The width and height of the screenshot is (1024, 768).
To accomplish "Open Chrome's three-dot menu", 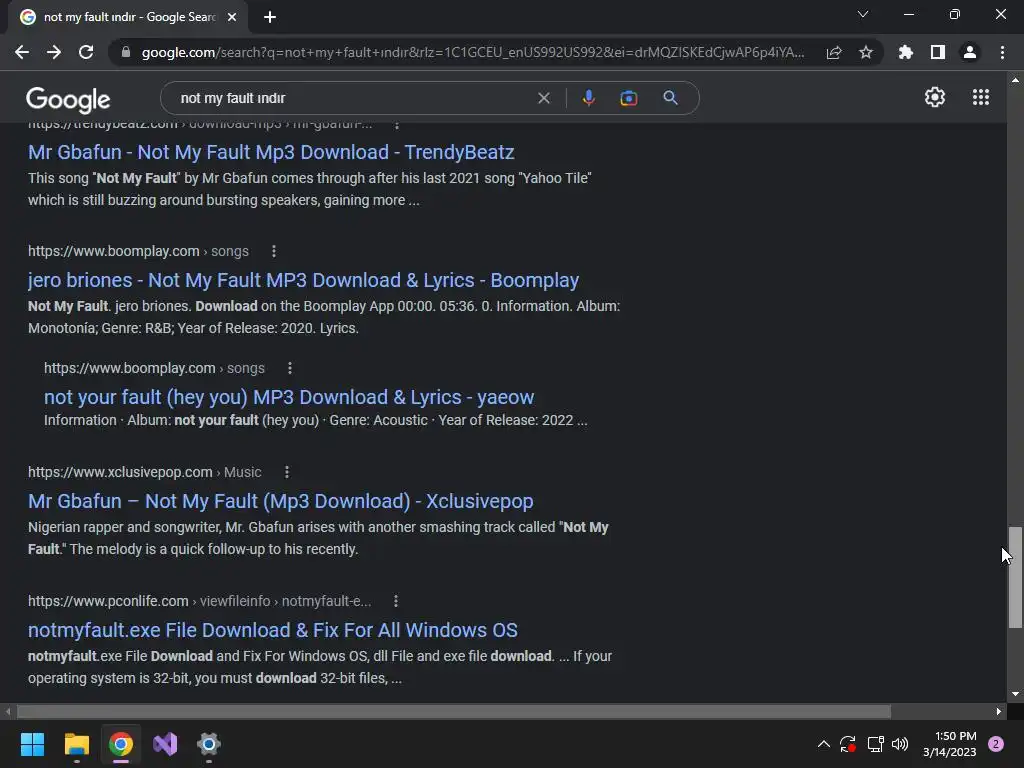I will (x=1002, y=52).
